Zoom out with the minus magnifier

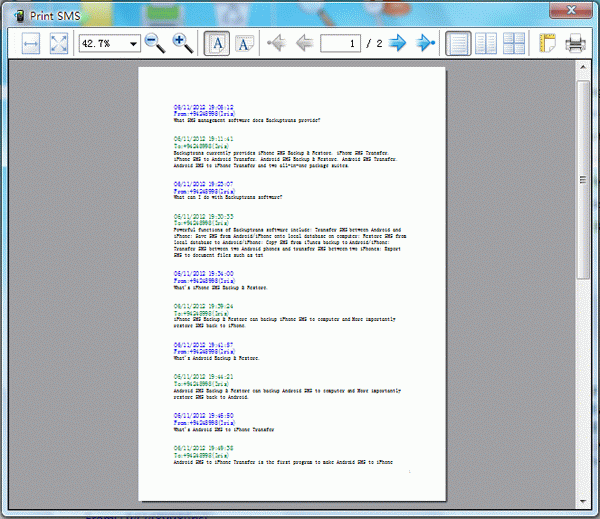tap(155, 43)
